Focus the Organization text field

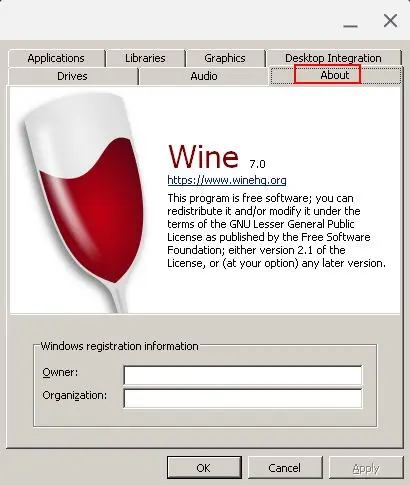[x=243, y=398]
